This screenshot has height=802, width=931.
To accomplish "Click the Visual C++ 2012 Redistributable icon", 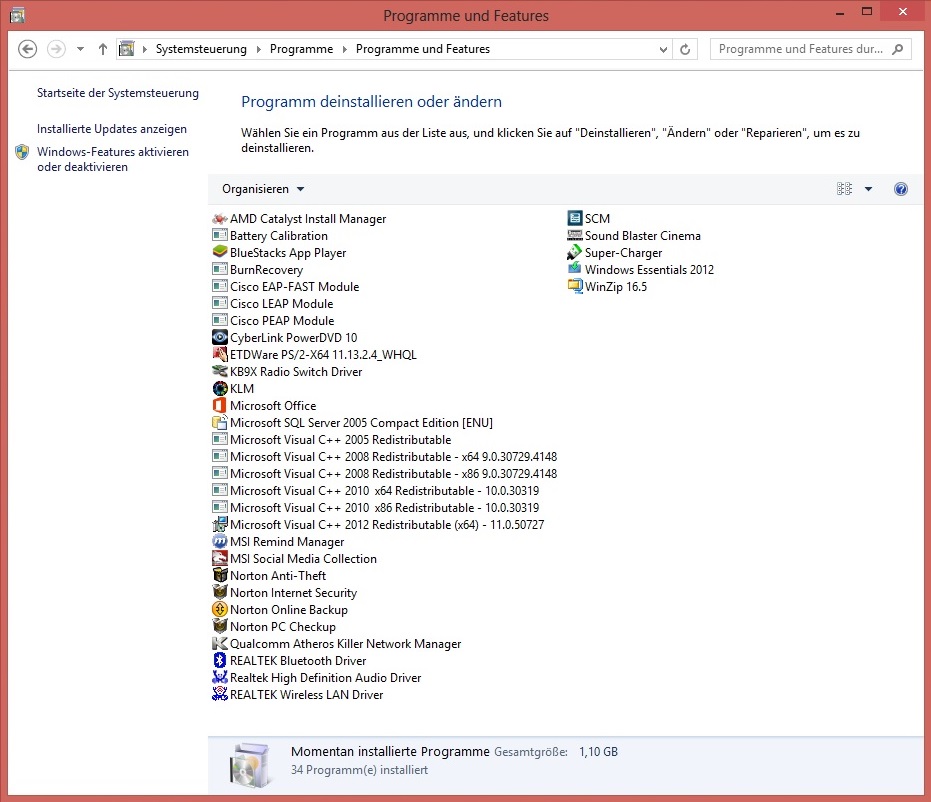I will (x=220, y=525).
